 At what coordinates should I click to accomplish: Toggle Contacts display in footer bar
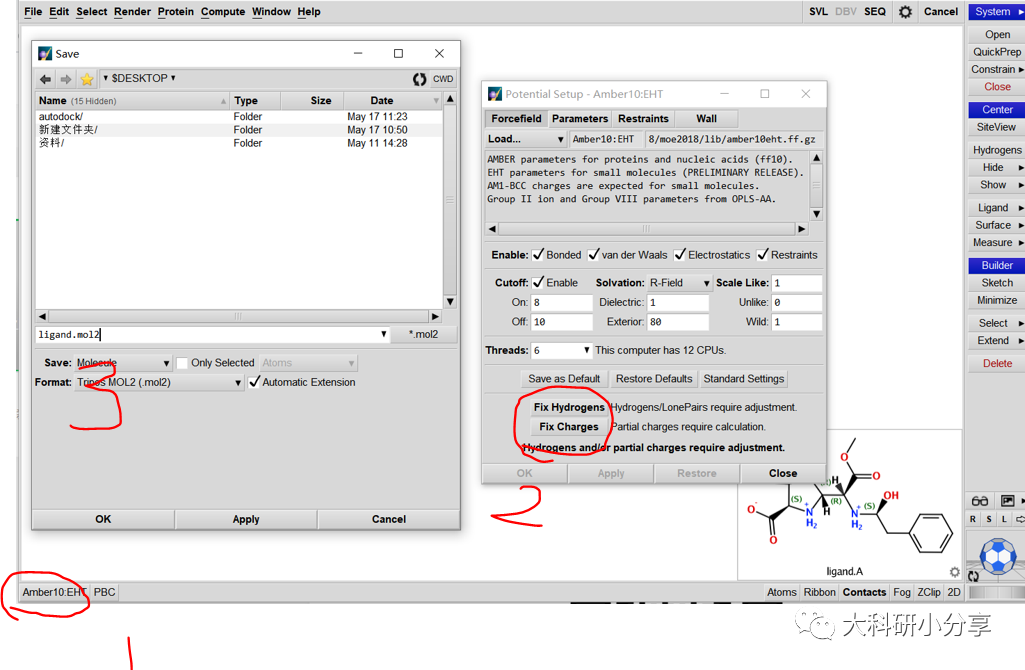(x=864, y=592)
